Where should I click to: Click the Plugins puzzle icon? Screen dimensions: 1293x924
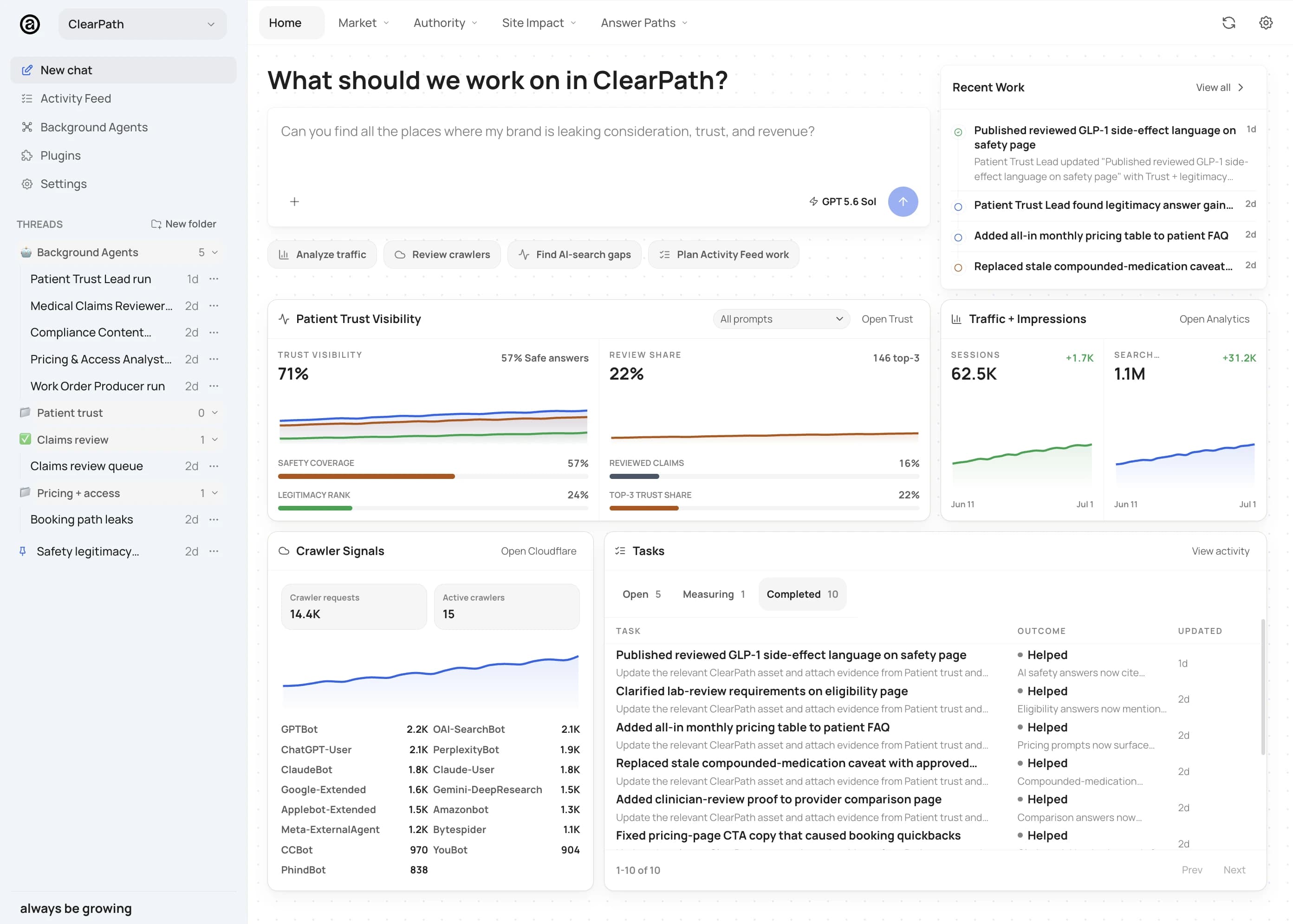[27, 155]
